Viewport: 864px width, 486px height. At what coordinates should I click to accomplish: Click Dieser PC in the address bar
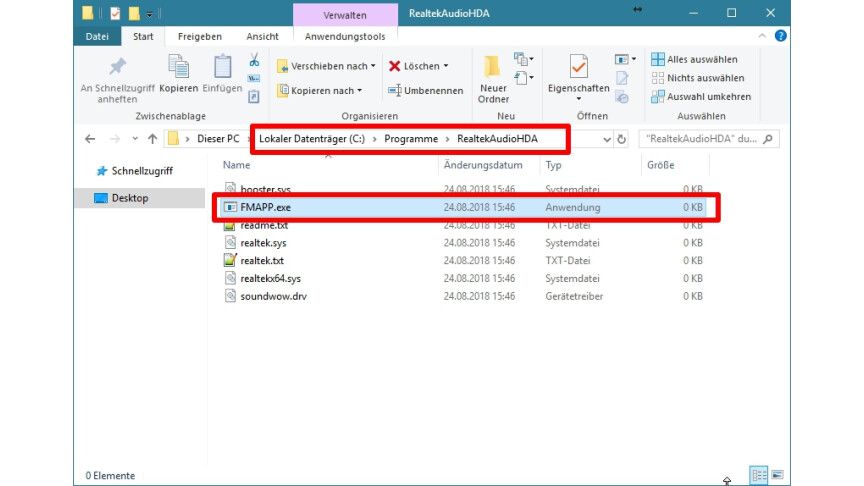tap(218, 139)
